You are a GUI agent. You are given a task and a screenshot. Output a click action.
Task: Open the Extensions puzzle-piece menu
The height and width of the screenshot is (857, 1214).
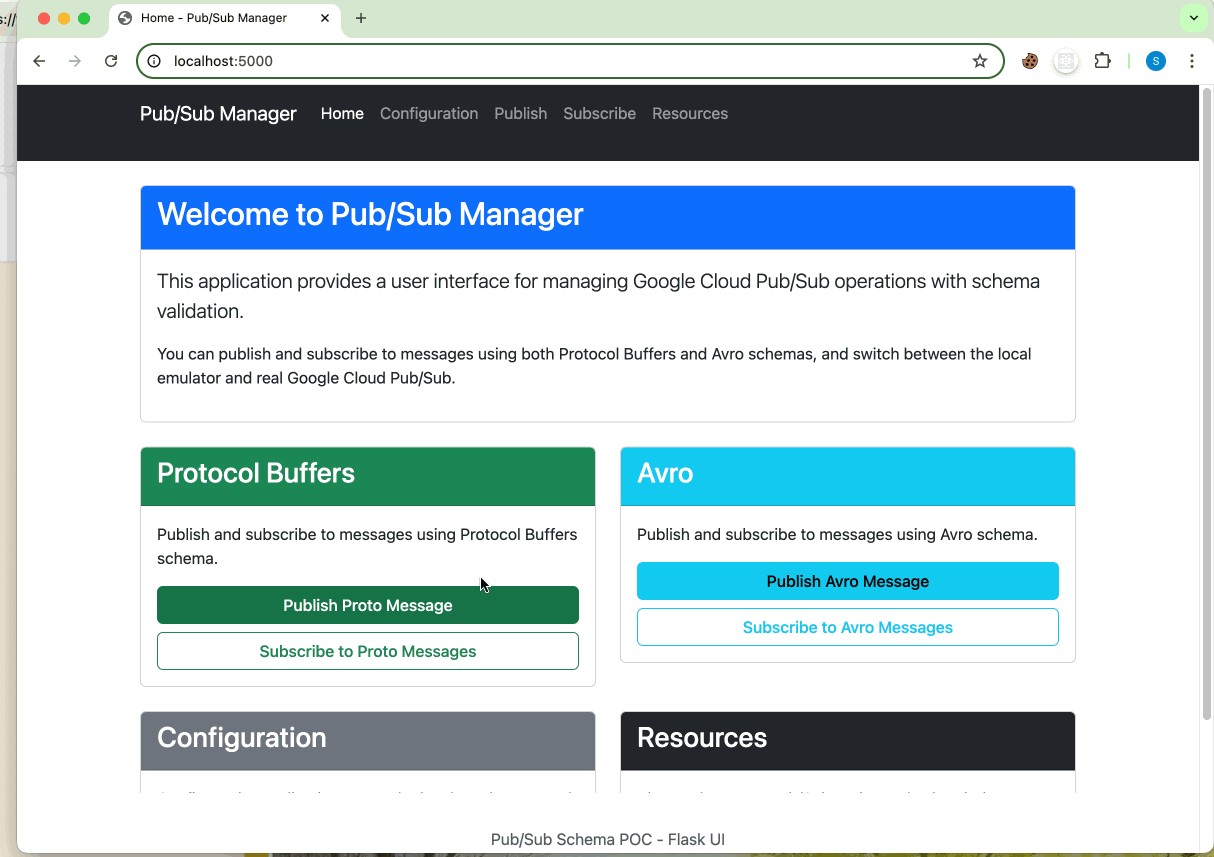click(x=1102, y=61)
